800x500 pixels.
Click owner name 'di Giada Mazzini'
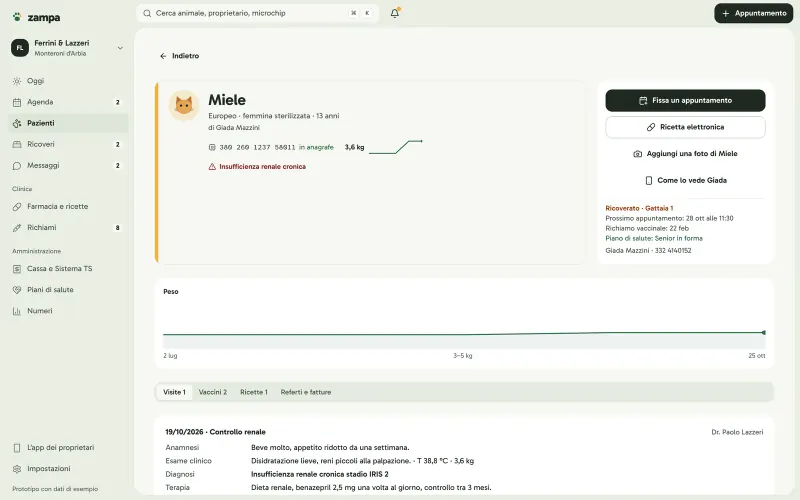(234, 128)
